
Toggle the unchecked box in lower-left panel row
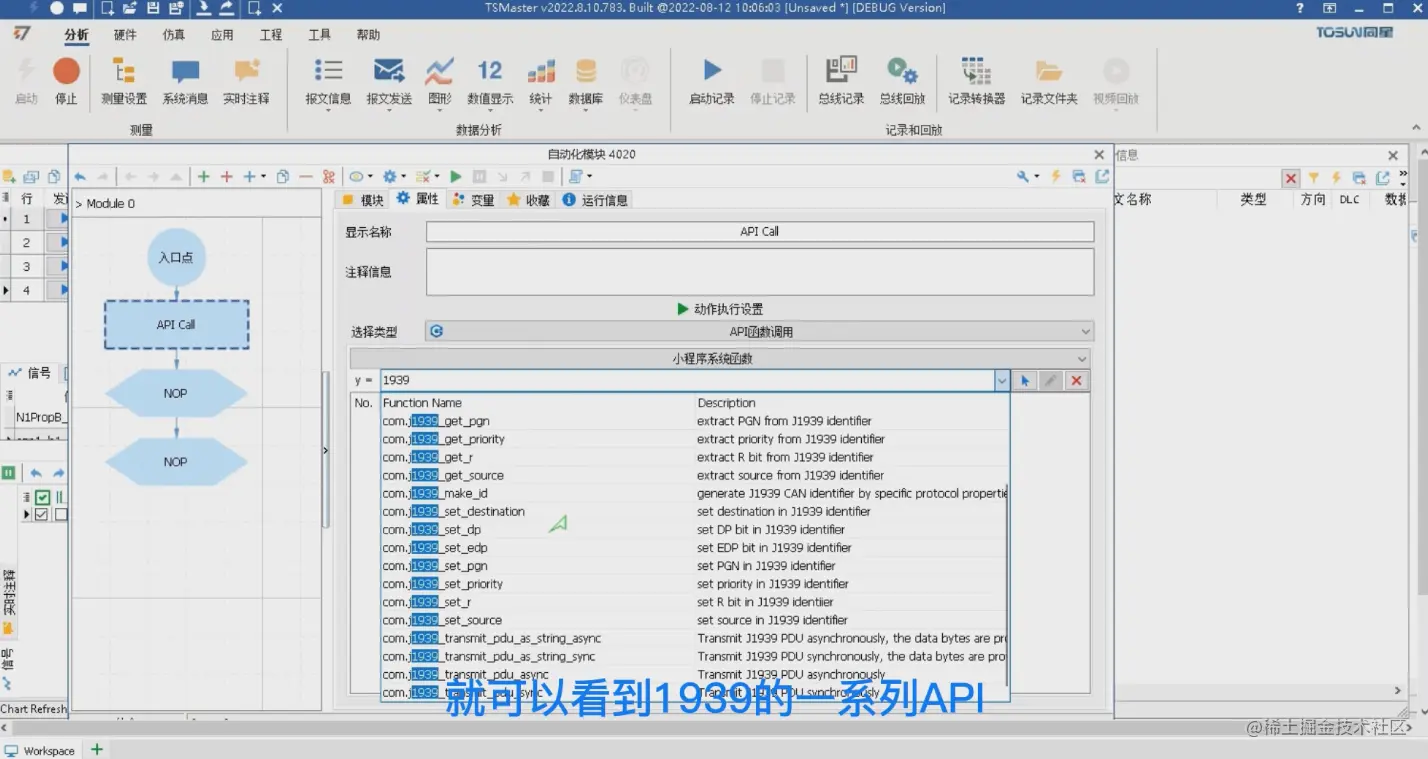[x=60, y=514]
